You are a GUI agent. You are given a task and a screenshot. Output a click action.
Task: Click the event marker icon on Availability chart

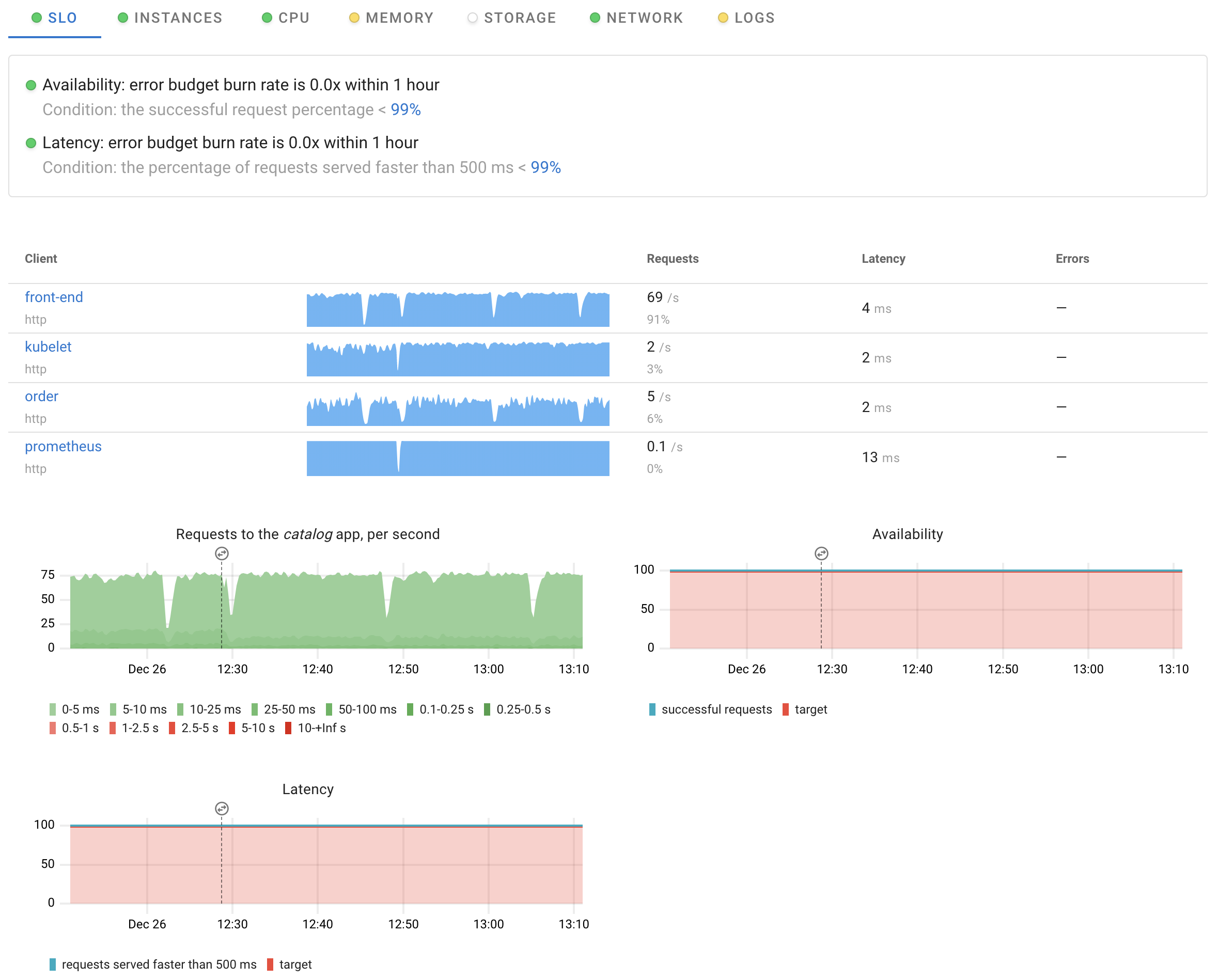click(821, 554)
